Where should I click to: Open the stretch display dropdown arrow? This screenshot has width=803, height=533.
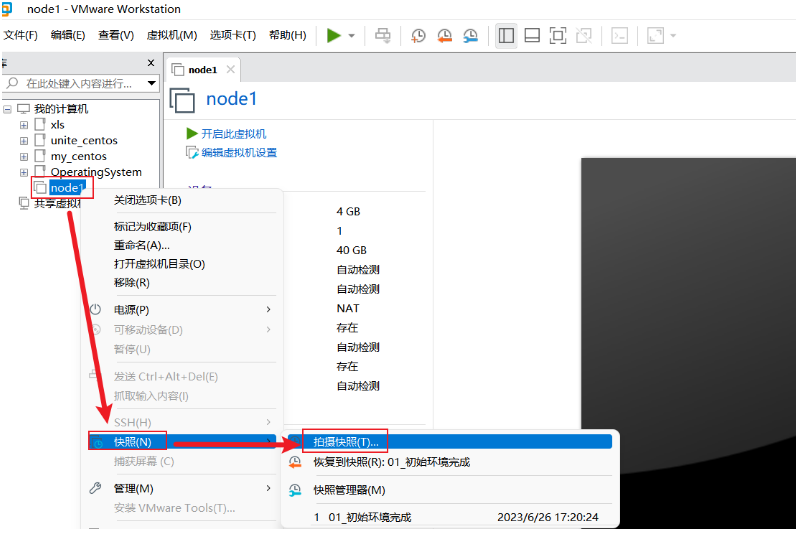[673, 36]
